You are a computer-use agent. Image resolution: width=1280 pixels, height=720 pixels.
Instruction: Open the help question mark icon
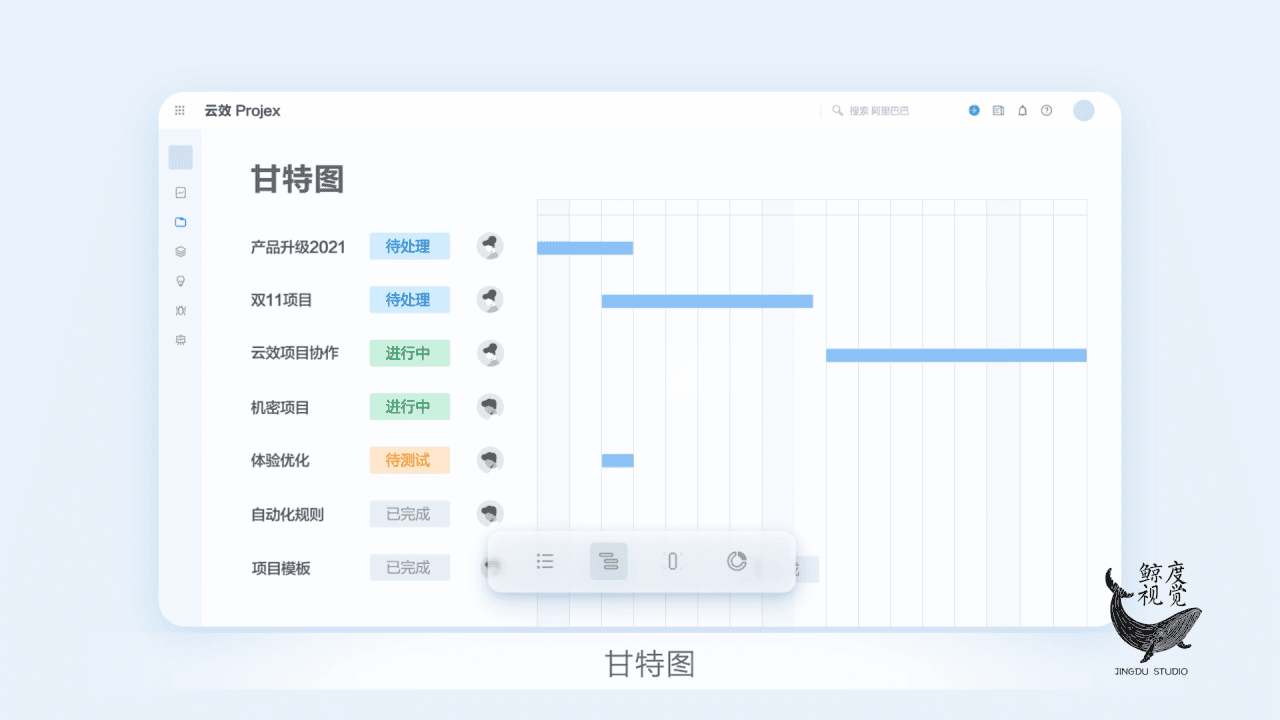pos(1046,111)
